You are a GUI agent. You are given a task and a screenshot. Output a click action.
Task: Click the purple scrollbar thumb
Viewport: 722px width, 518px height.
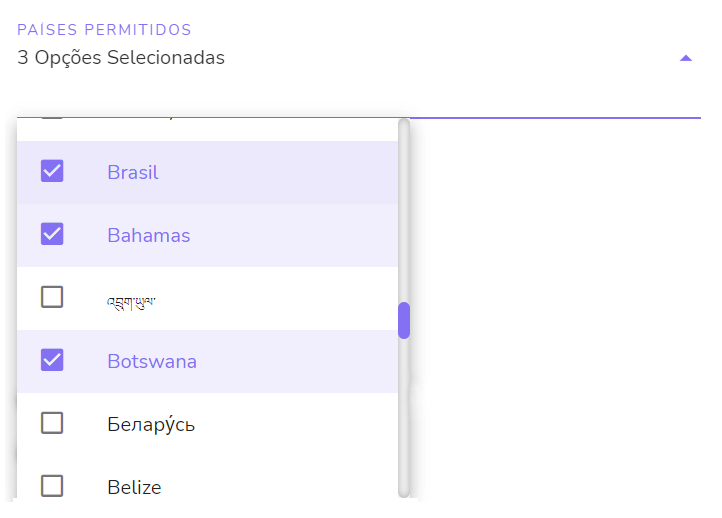[x=404, y=320]
